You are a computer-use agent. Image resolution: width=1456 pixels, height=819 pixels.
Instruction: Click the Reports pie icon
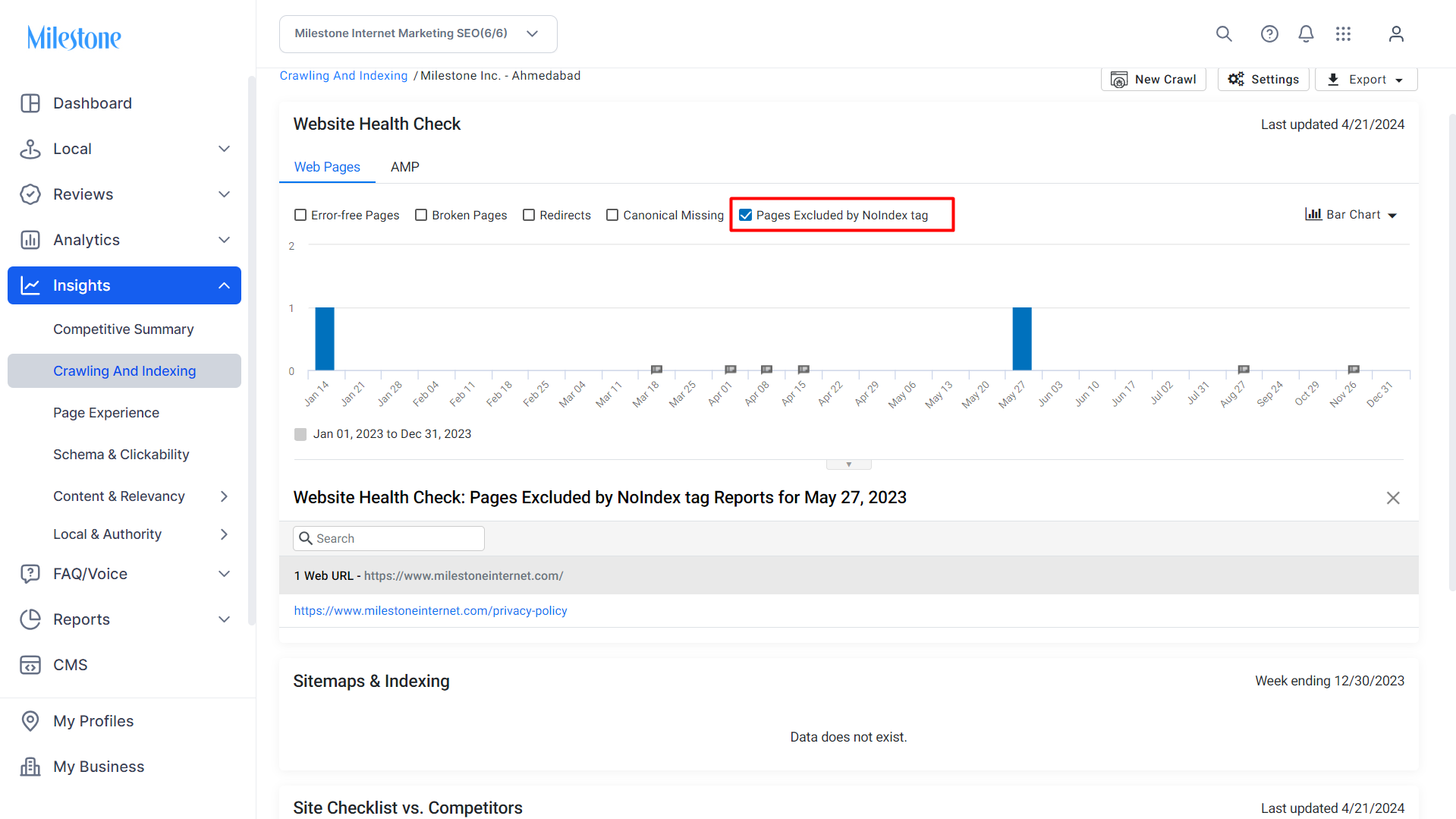(x=30, y=619)
